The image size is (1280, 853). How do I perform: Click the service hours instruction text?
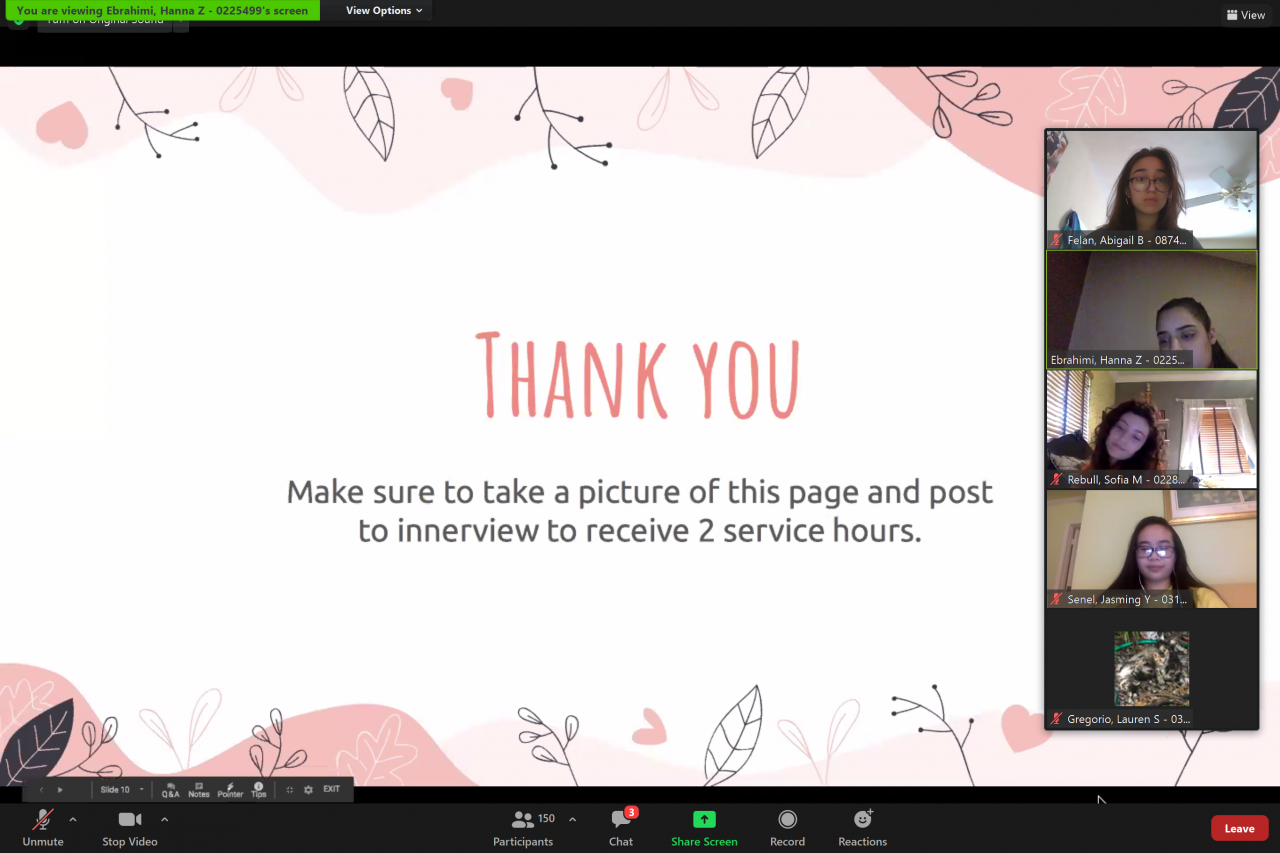(x=640, y=511)
